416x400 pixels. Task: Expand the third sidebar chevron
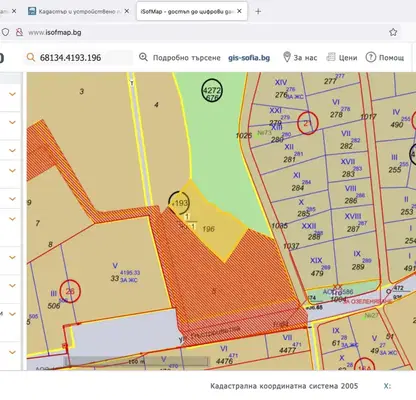pyautogui.click(x=12, y=150)
